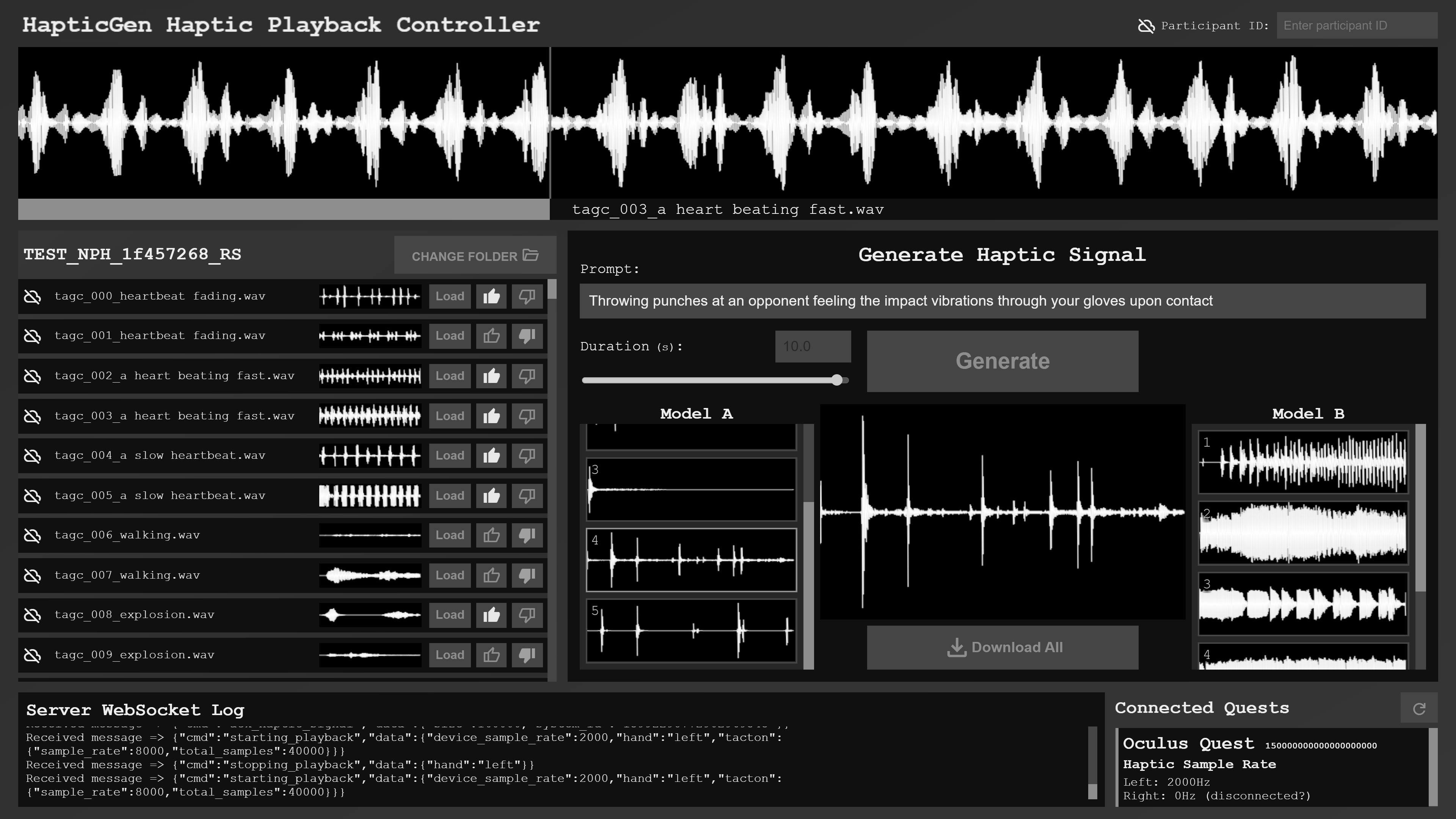Toggle thumbs down on tagc_005_a slow heartbeat.wav

point(527,496)
